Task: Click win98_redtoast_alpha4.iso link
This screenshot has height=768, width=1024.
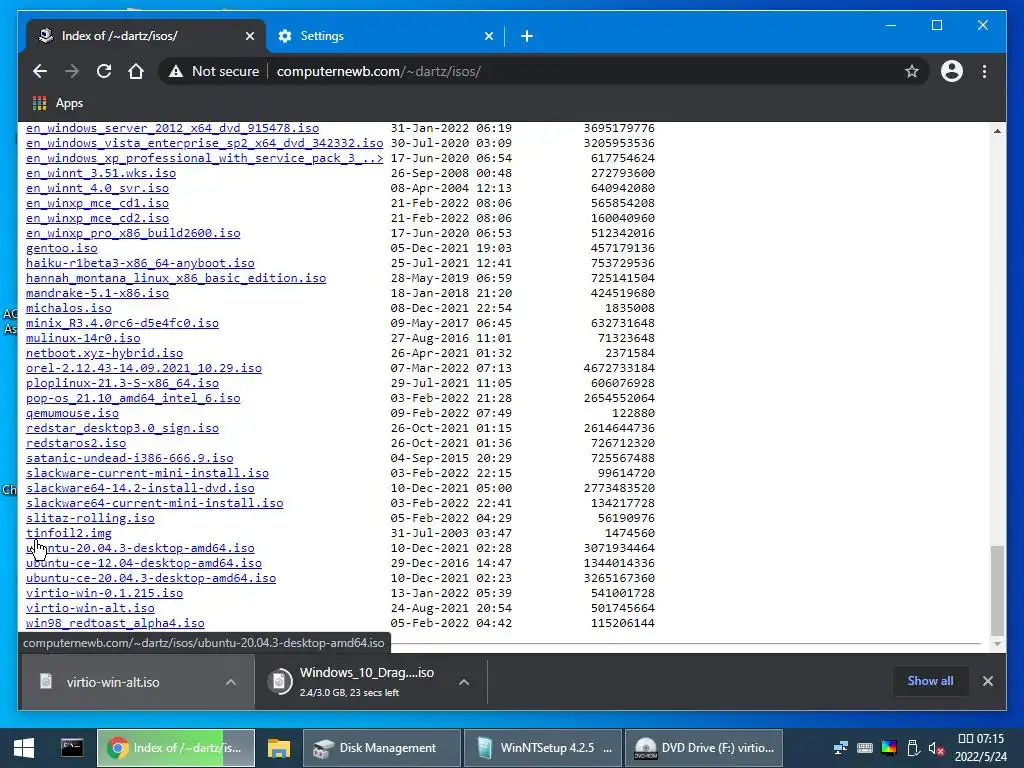Action: 115,624
